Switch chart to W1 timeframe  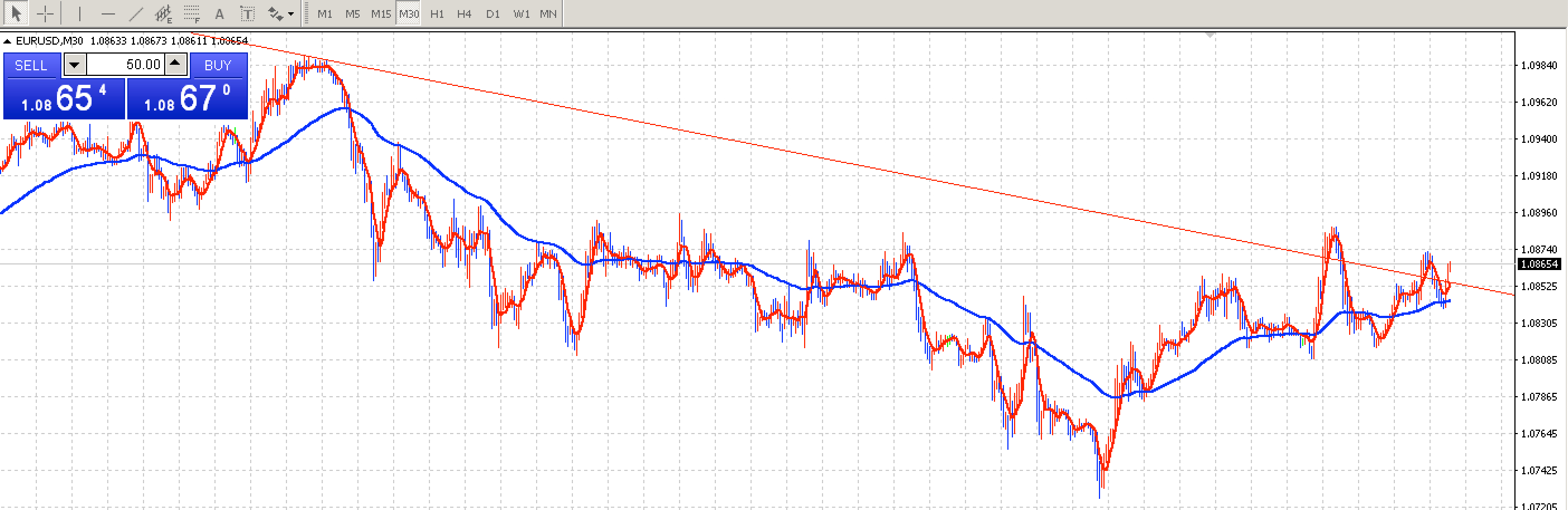(x=522, y=13)
